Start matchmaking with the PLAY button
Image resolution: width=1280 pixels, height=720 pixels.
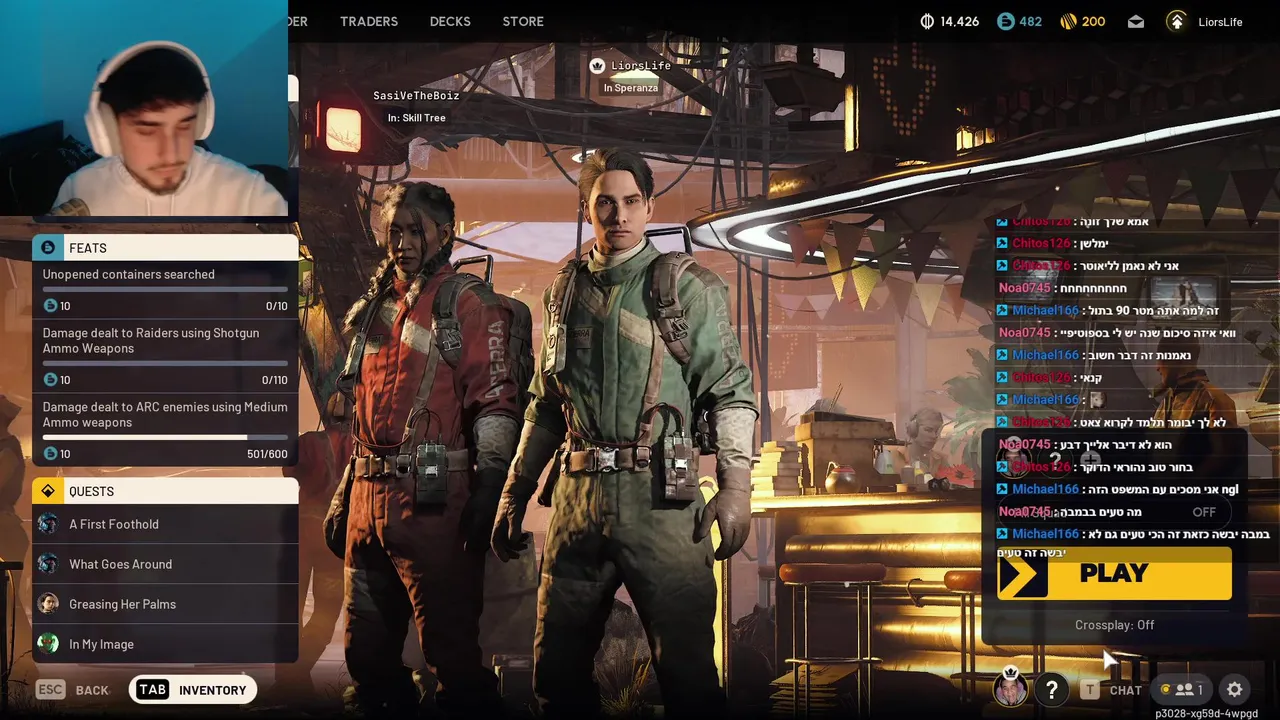[x=1114, y=573]
